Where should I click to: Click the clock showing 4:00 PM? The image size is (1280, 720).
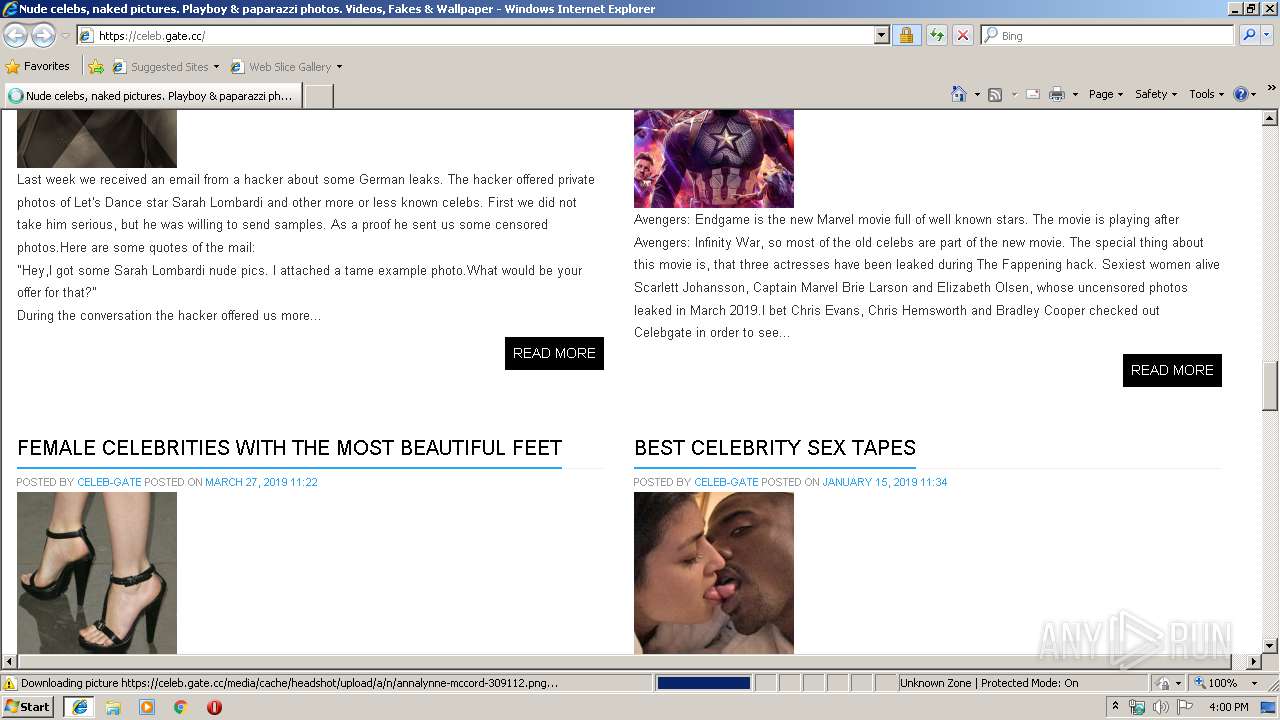pos(1228,707)
